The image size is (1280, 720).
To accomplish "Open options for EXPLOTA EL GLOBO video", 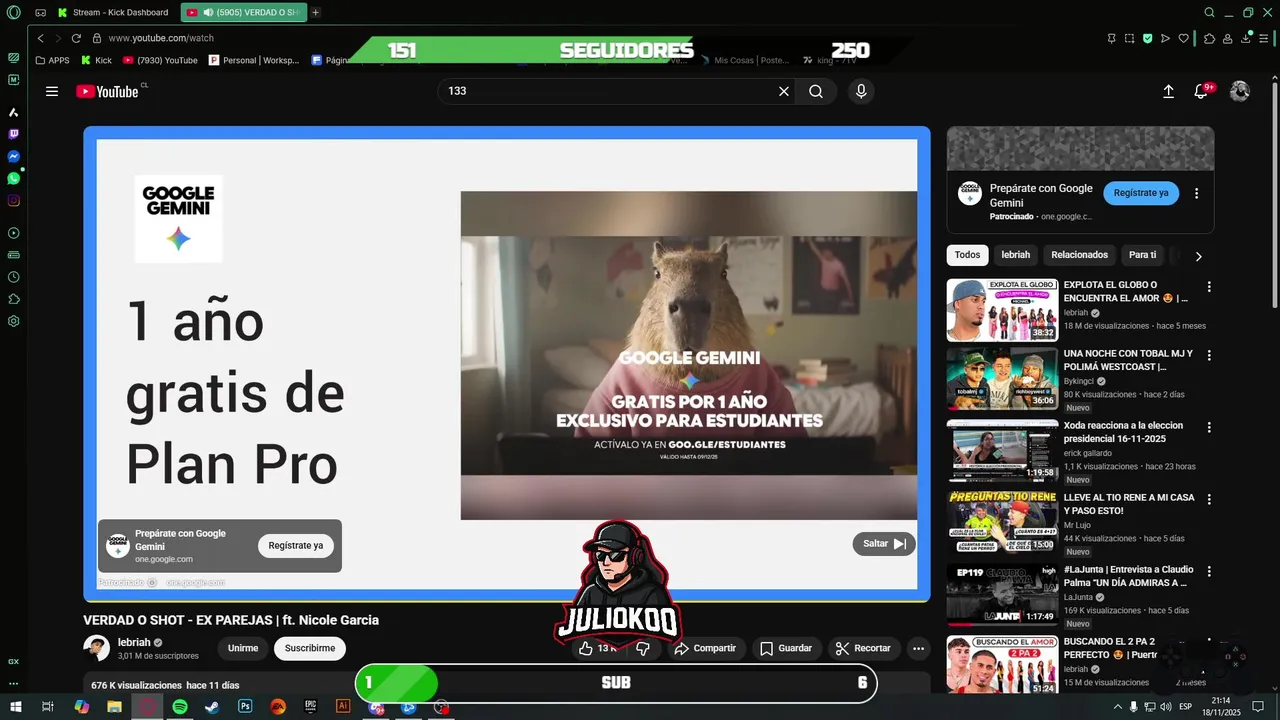I will [1209, 287].
